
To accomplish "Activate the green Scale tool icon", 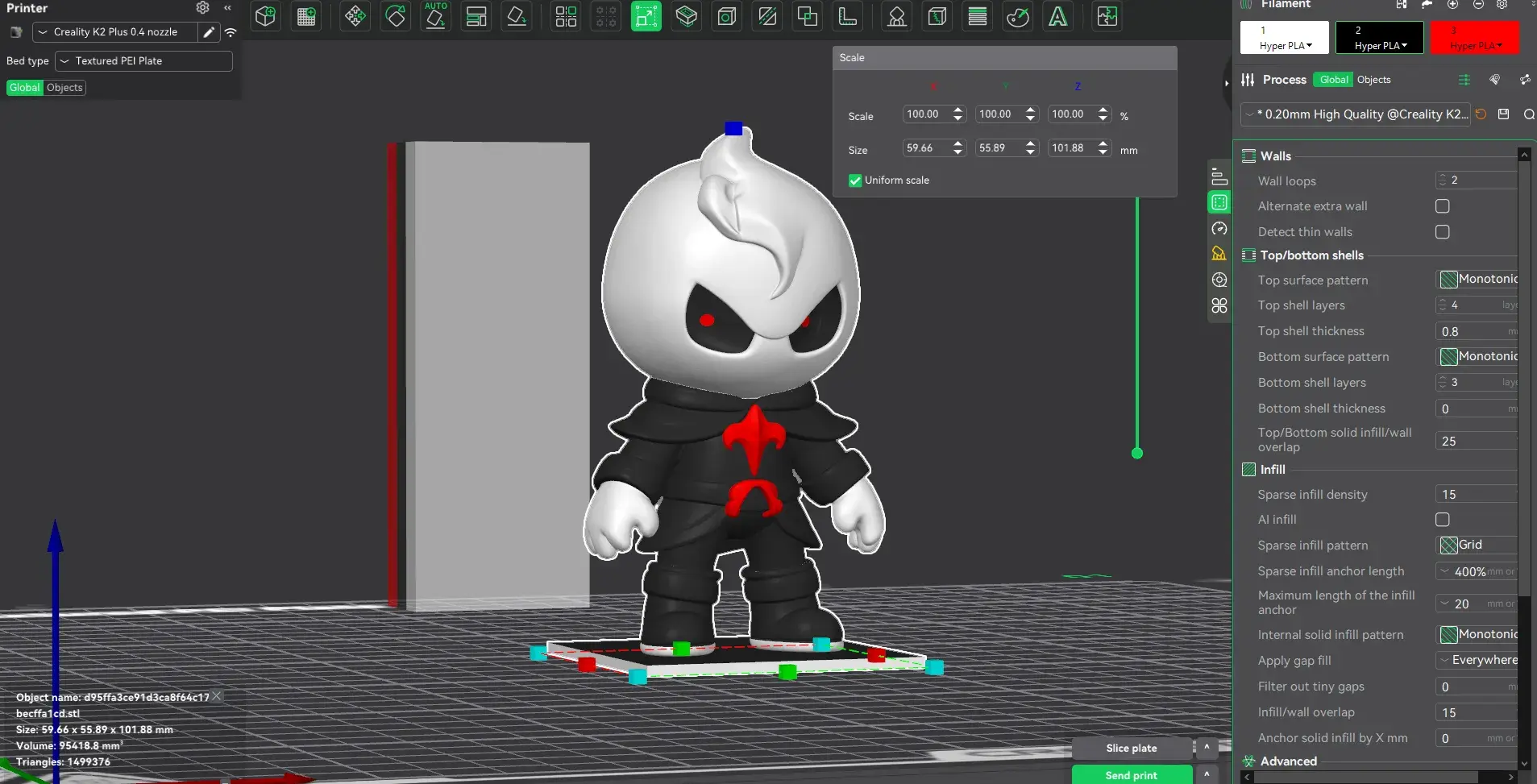I will (x=646, y=16).
